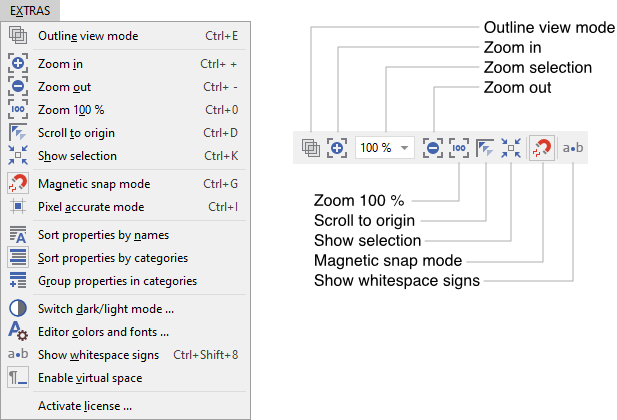617x420 pixels.
Task: Open the Activate license... entry
Action: pos(85,406)
